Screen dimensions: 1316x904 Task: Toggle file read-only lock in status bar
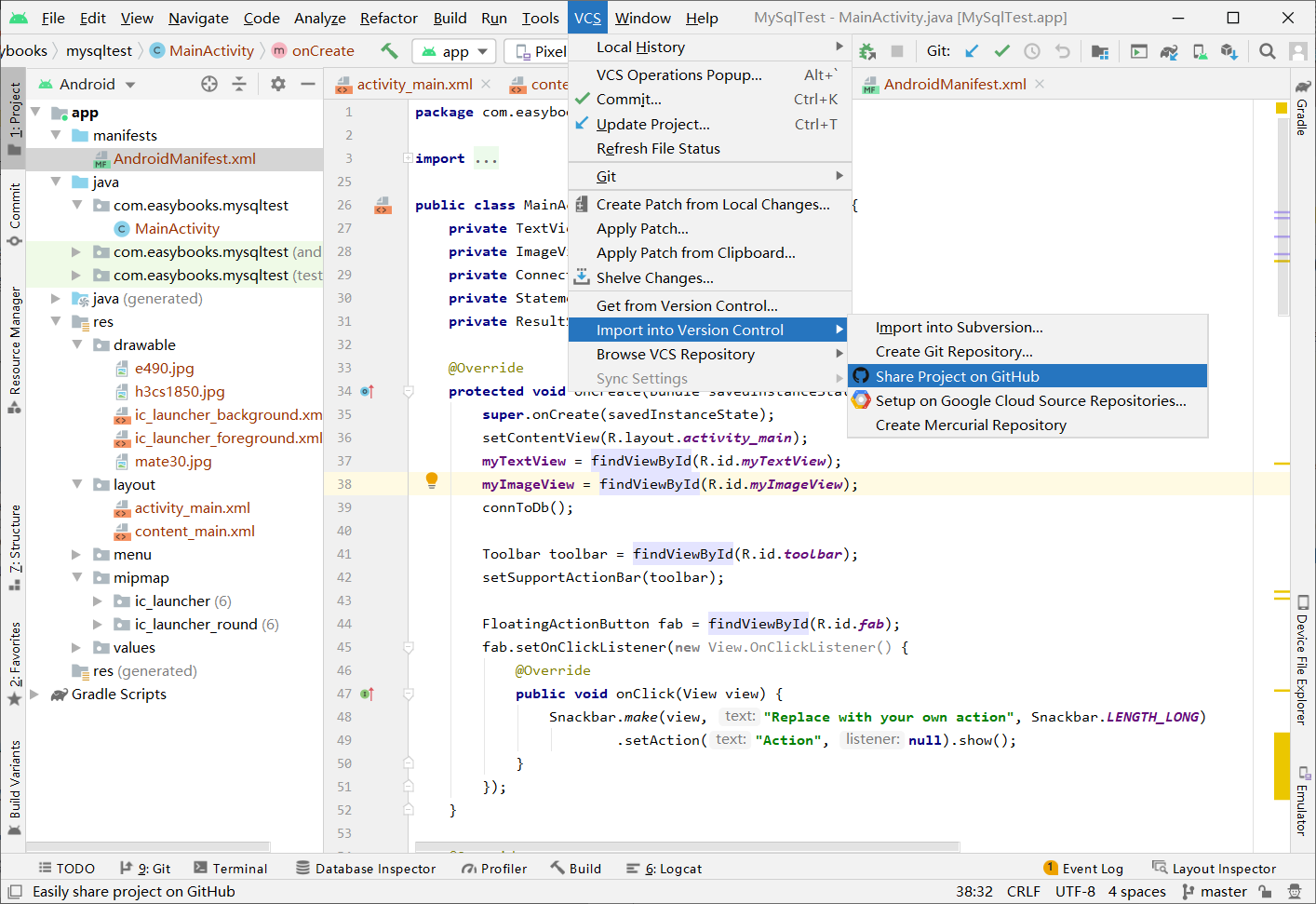click(x=1265, y=891)
